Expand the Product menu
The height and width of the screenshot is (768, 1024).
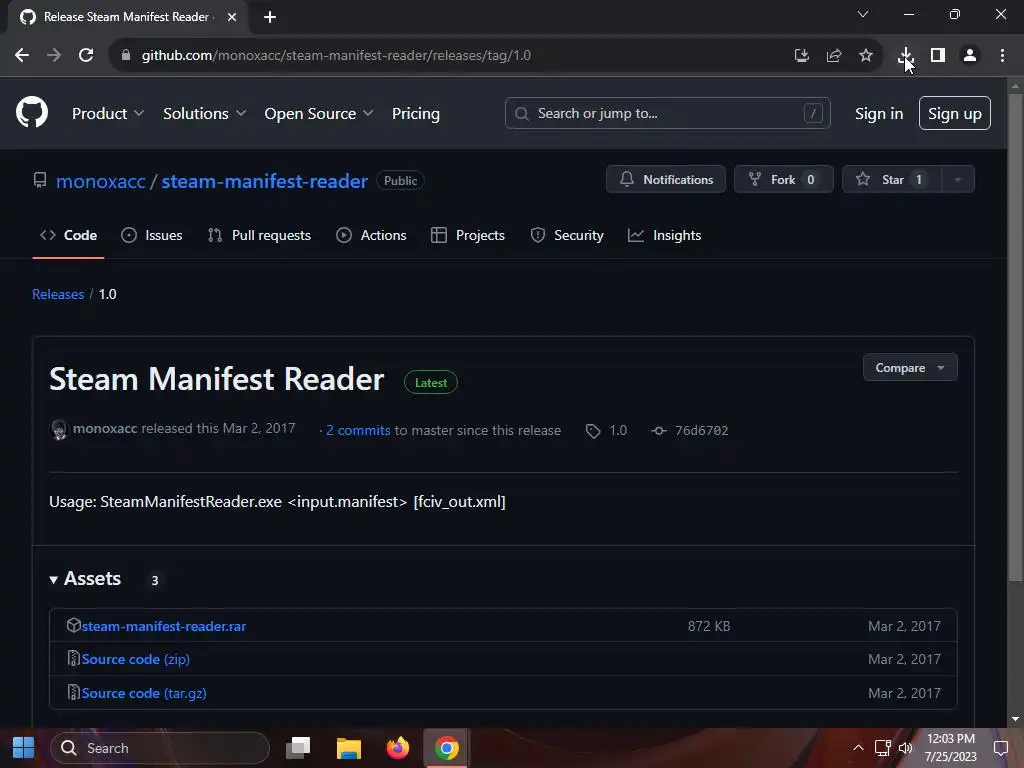108,113
